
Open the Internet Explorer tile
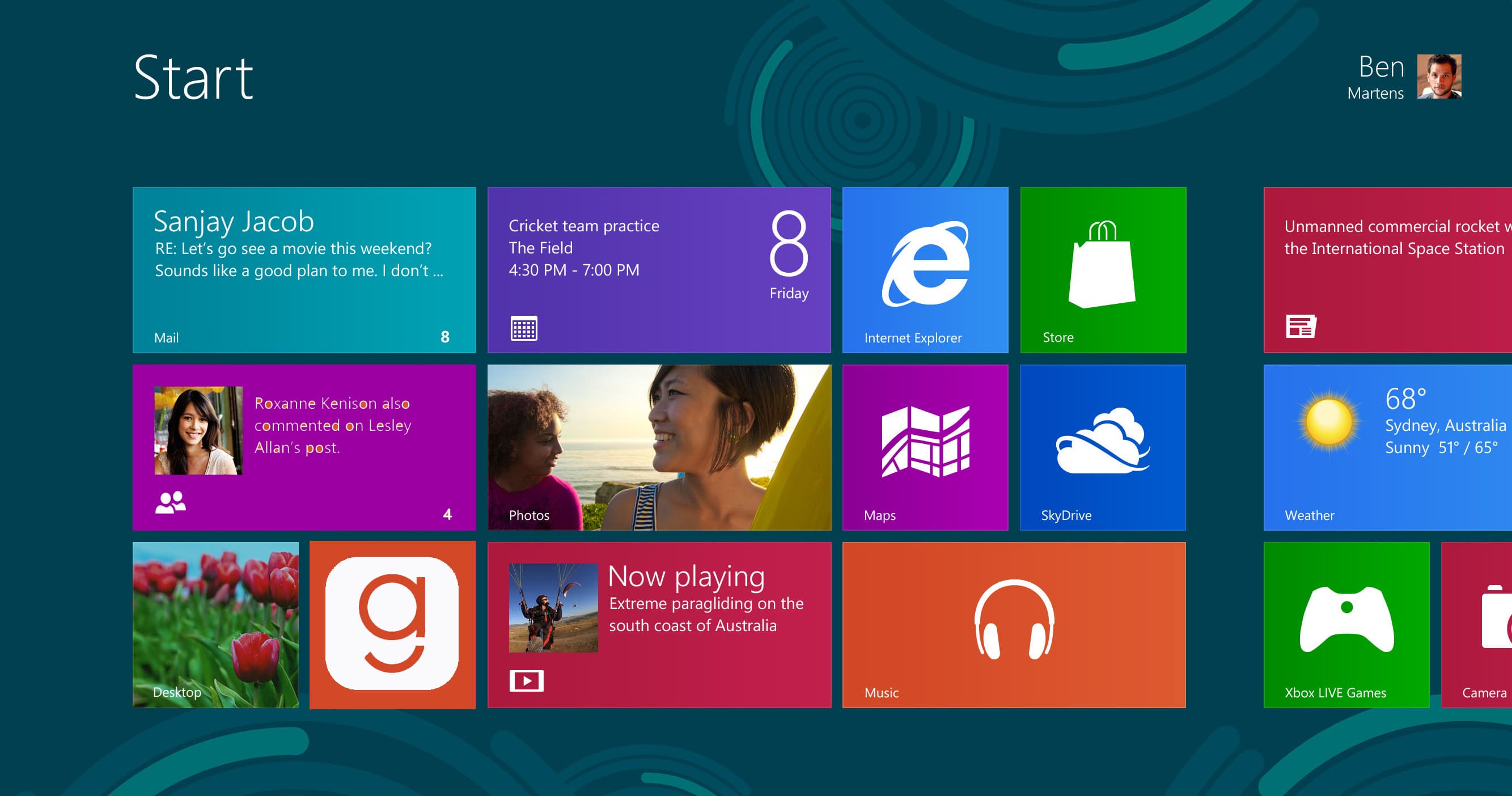(x=925, y=270)
